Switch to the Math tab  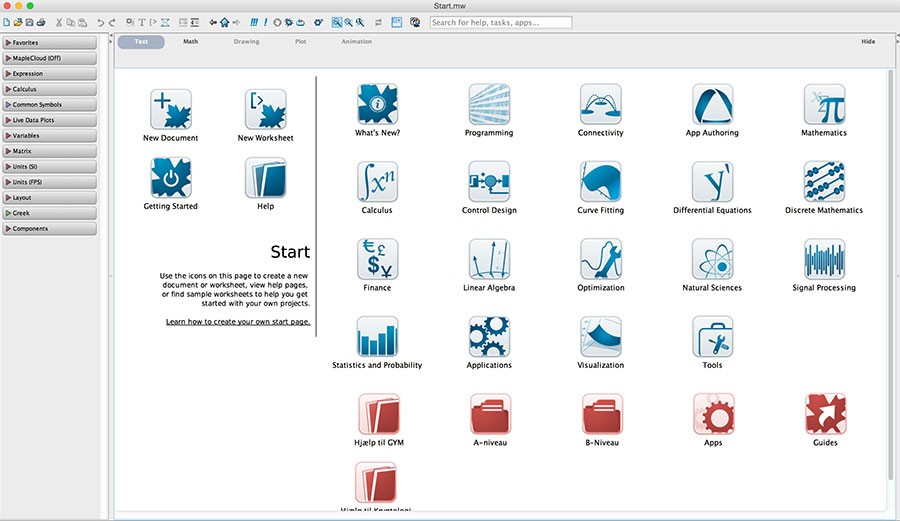pos(191,41)
